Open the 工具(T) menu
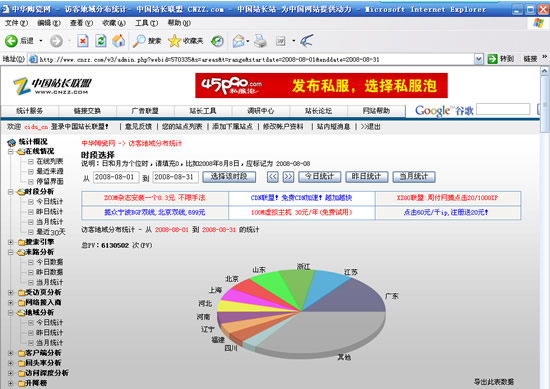550x389 pixels. 146,23
